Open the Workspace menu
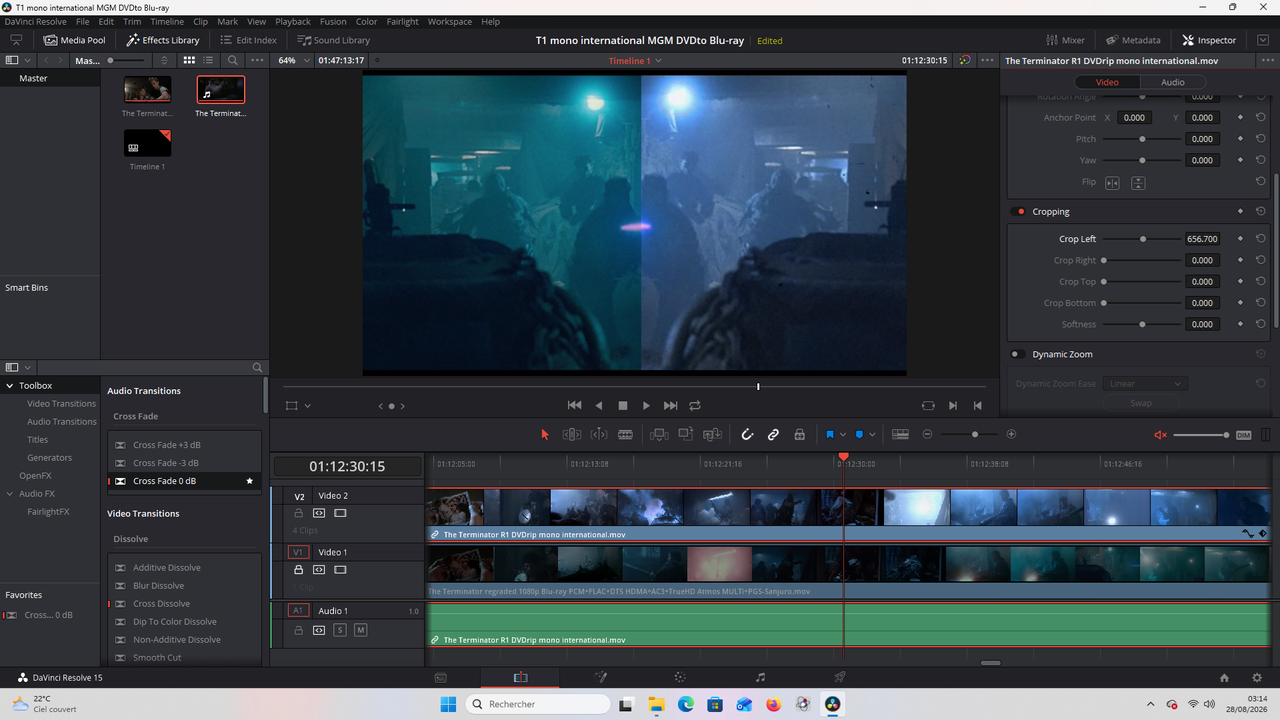The height and width of the screenshot is (720, 1280). click(450, 21)
